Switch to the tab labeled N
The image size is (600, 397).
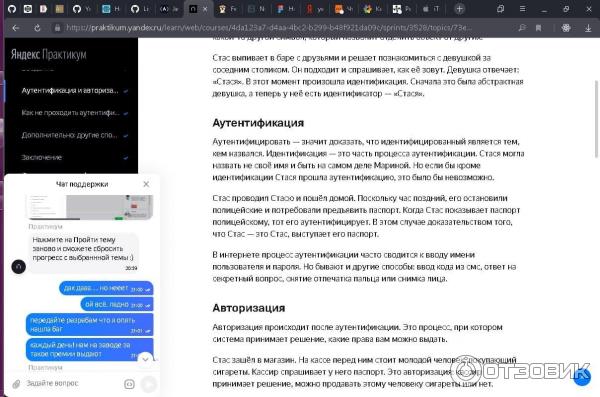point(256,9)
